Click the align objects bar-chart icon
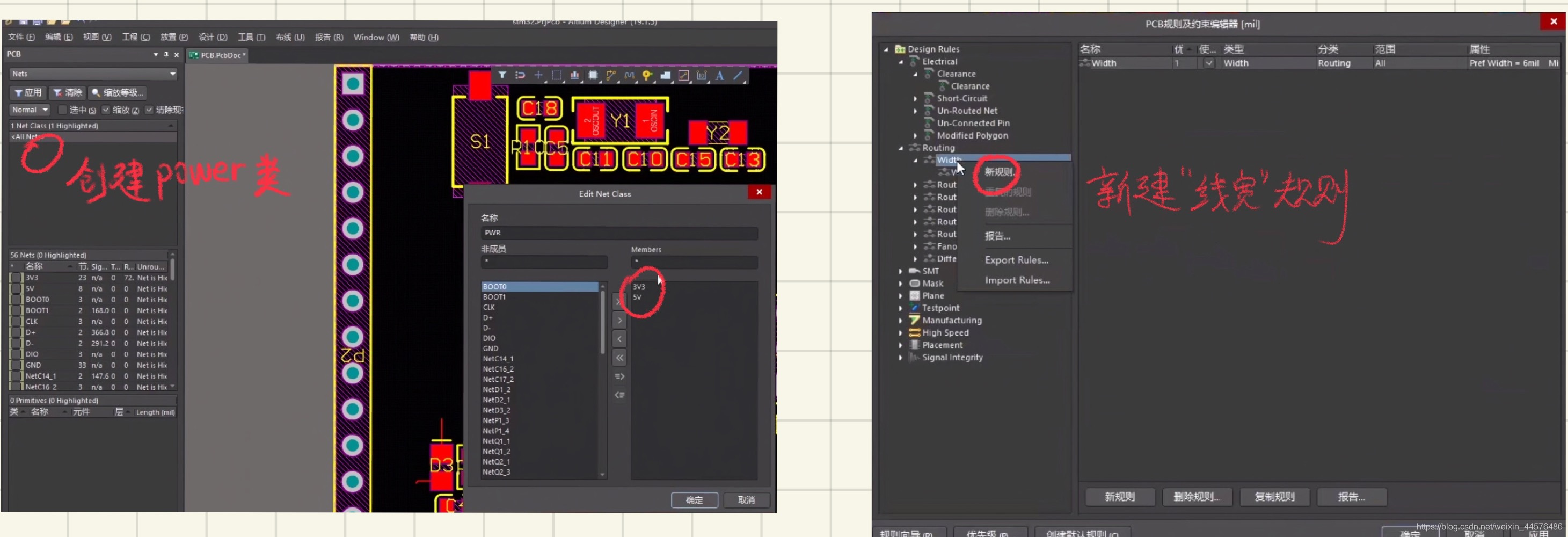Image resolution: width=1568 pixels, height=537 pixels. [574, 76]
